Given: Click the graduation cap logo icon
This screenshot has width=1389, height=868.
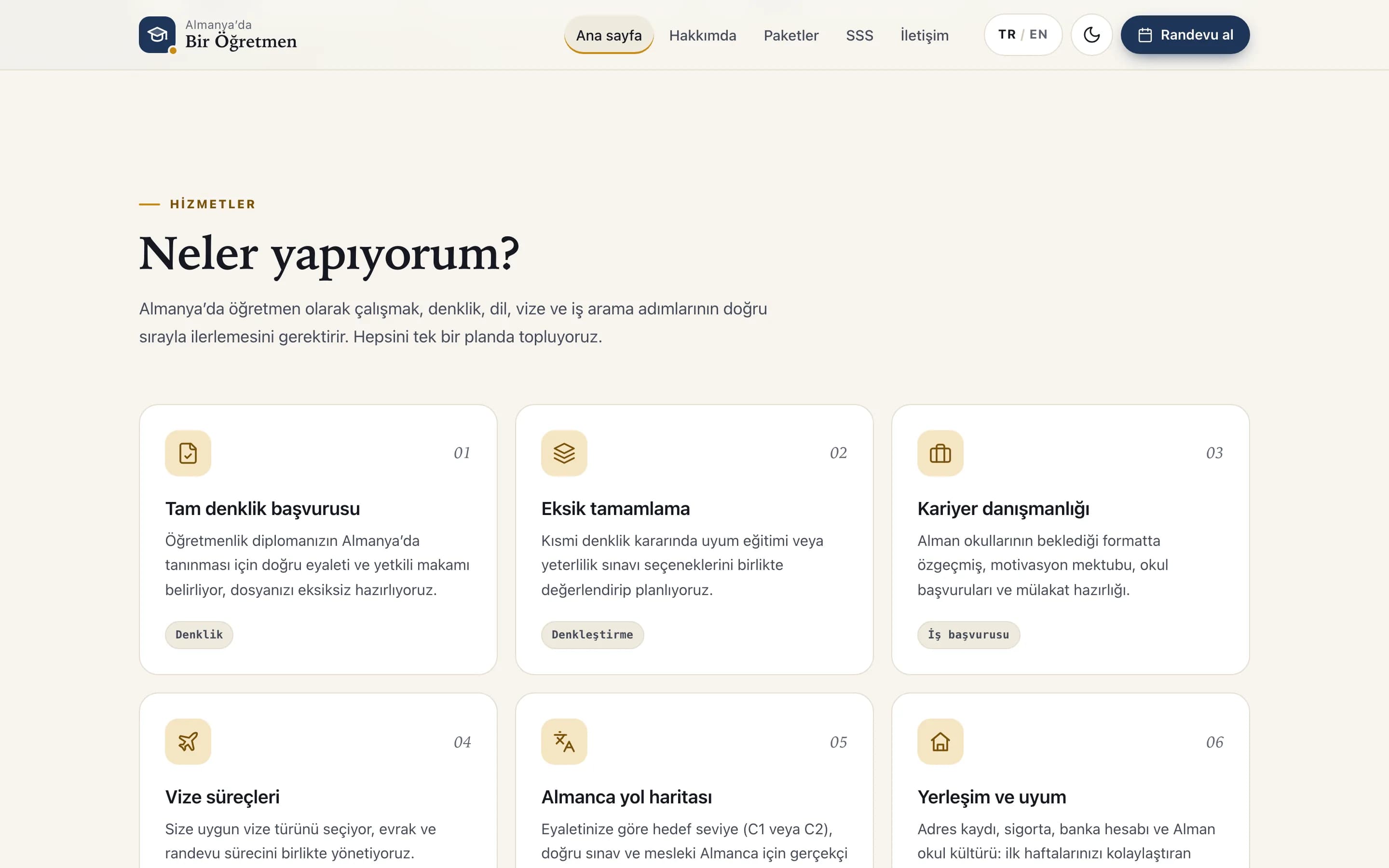Looking at the screenshot, I should (157, 35).
